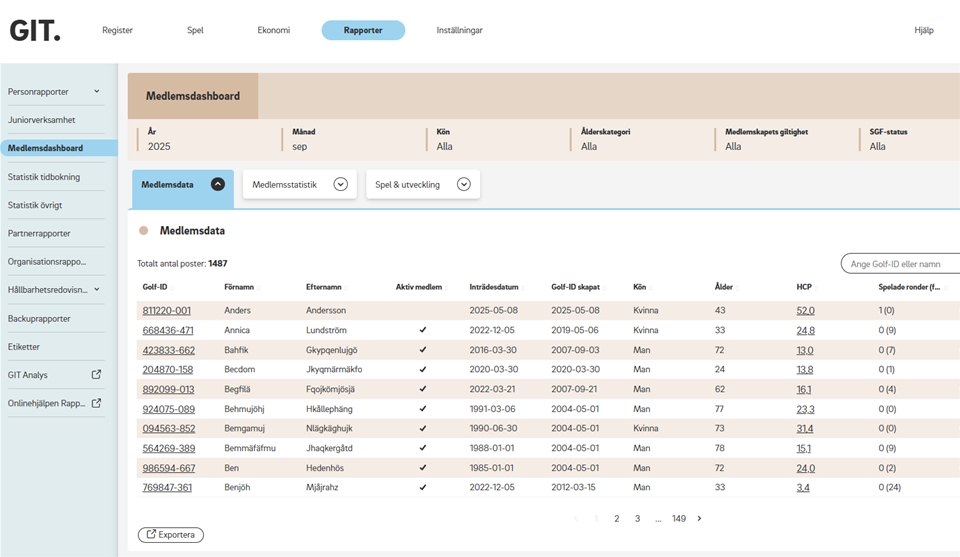Click Aktiv medlem checkmark for Ben Hedenhös
960x557 pixels.
(422, 468)
